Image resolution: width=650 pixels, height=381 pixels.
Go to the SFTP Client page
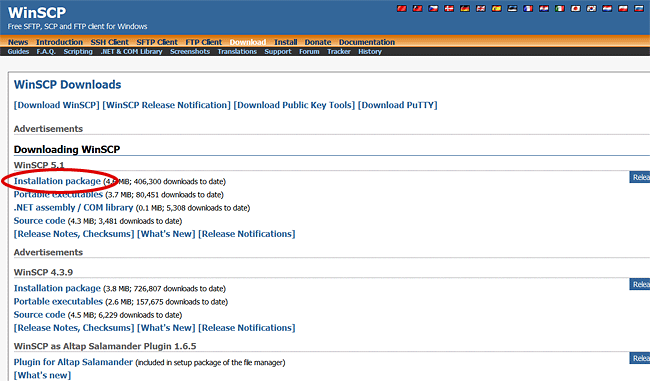click(157, 42)
